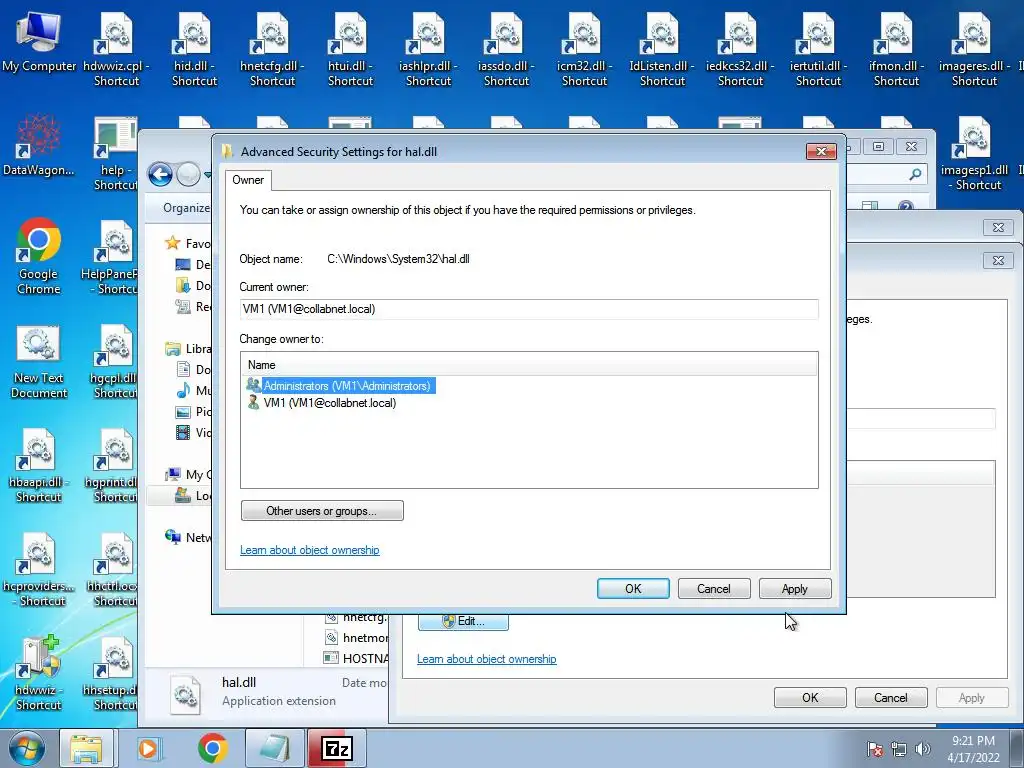Open Learn about object ownership link in back window
Viewport: 1024px width, 768px height.
pyautogui.click(x=487, y=659)
